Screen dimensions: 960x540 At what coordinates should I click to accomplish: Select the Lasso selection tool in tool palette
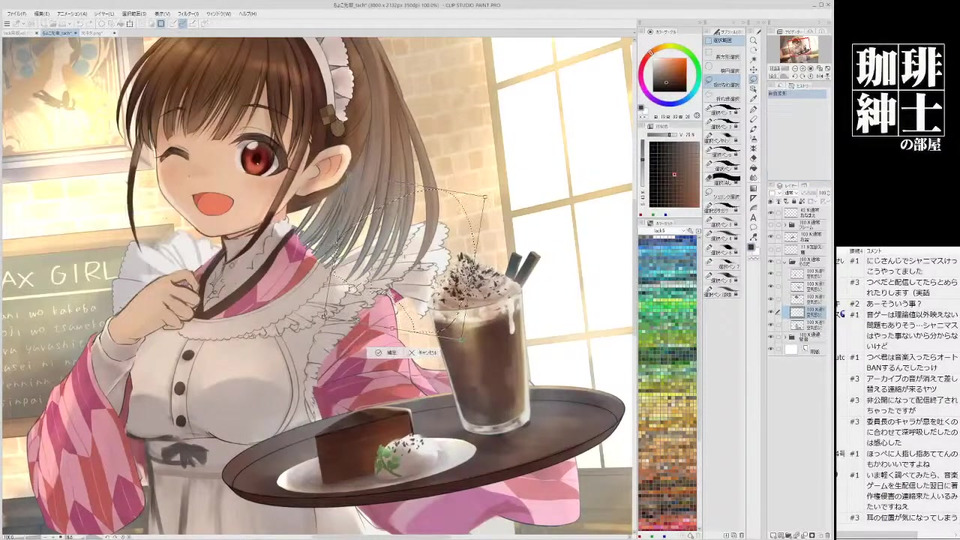click(753, 79)
